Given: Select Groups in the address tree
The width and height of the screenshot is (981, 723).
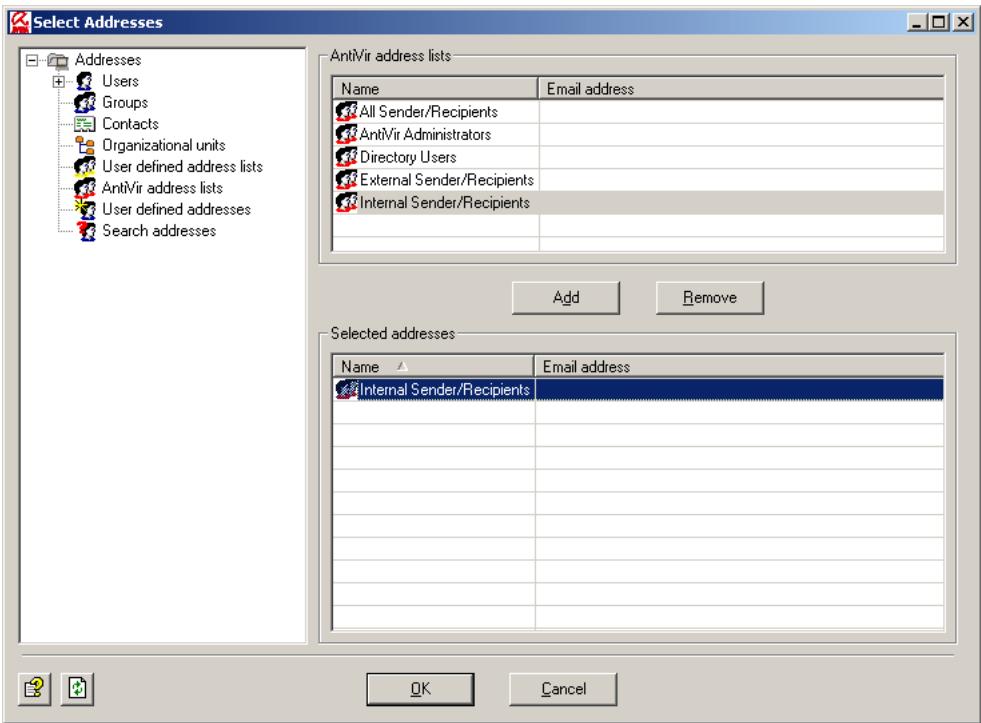Looking at the screenshot, I should coord(125,103).
